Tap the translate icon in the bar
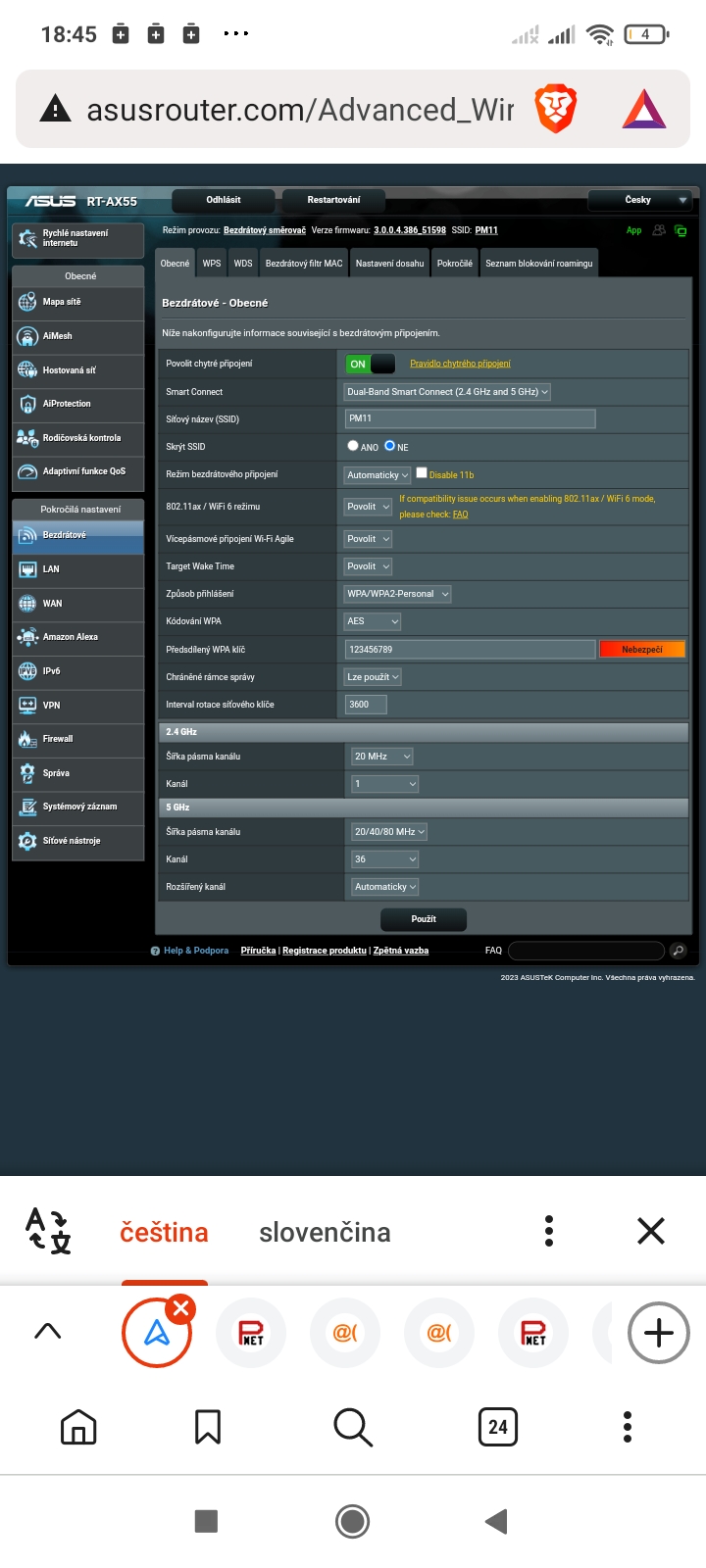 pyautogui.click(x=49, y=1231)
